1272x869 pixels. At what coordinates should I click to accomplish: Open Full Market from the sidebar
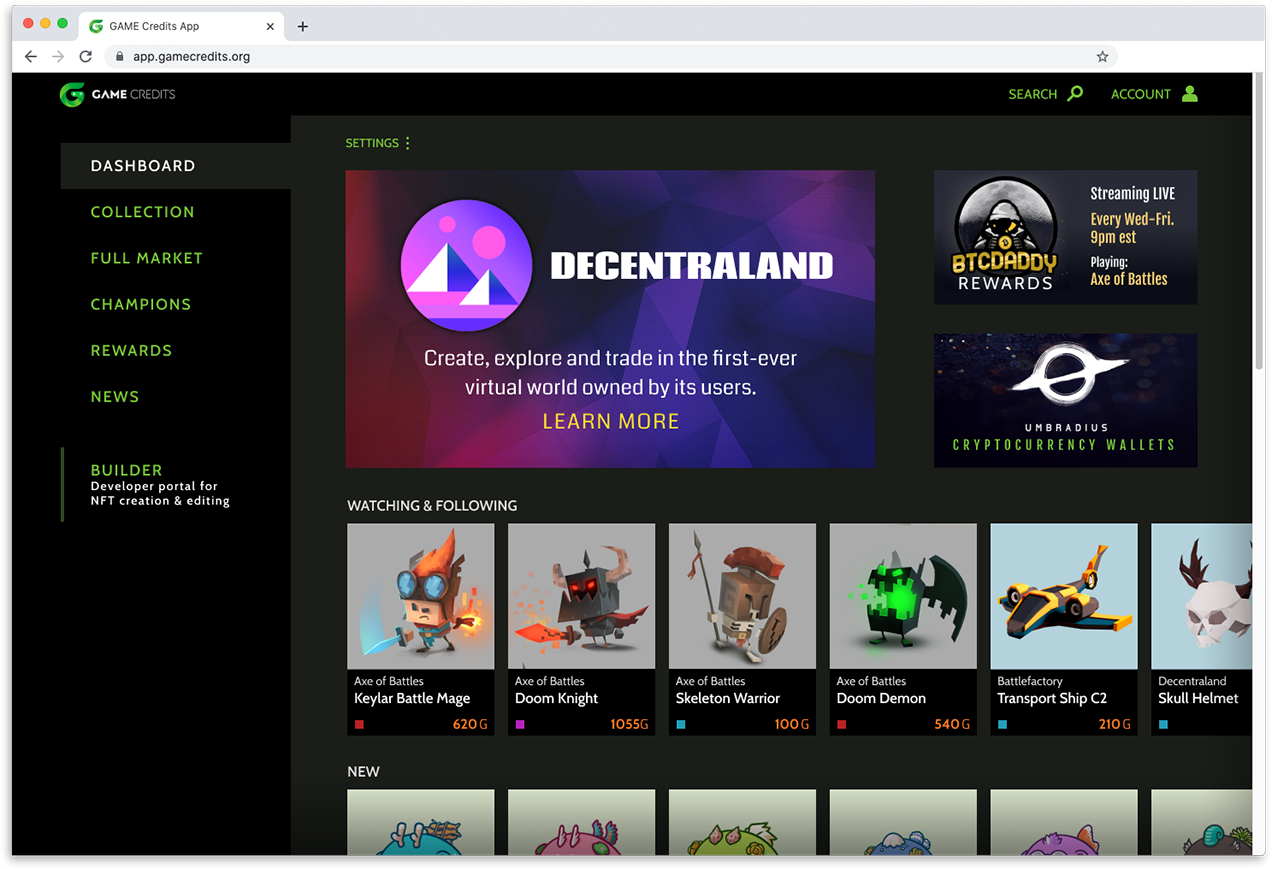(147, 258)
